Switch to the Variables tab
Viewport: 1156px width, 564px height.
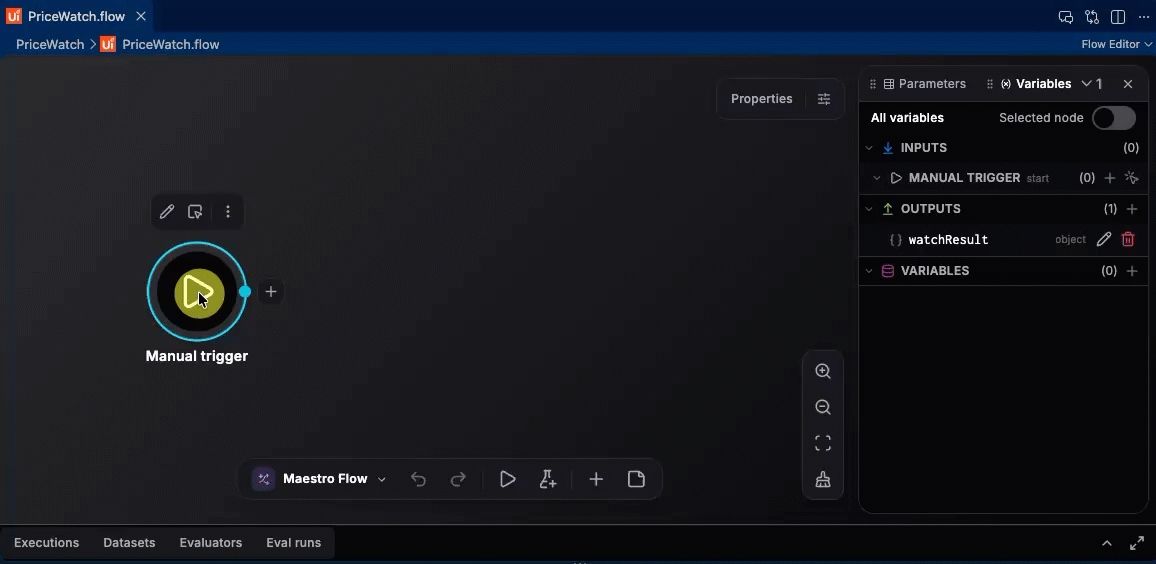tap(1036, 84)
